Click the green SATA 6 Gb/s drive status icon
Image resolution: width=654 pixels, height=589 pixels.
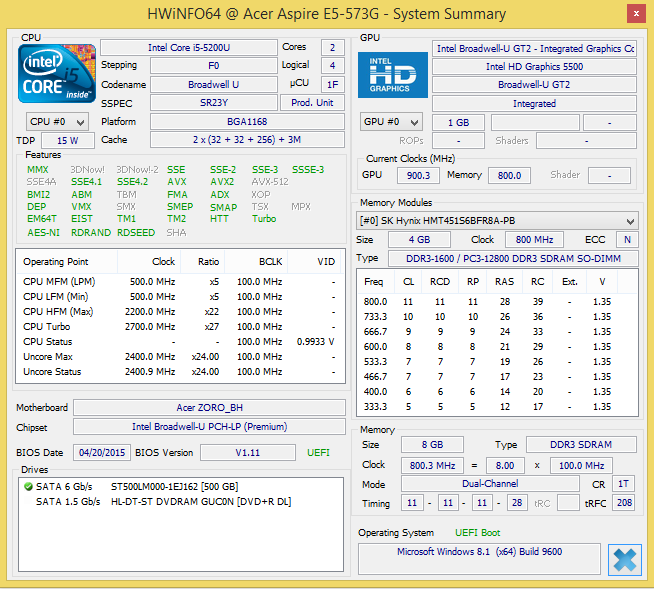coord(28,486)
